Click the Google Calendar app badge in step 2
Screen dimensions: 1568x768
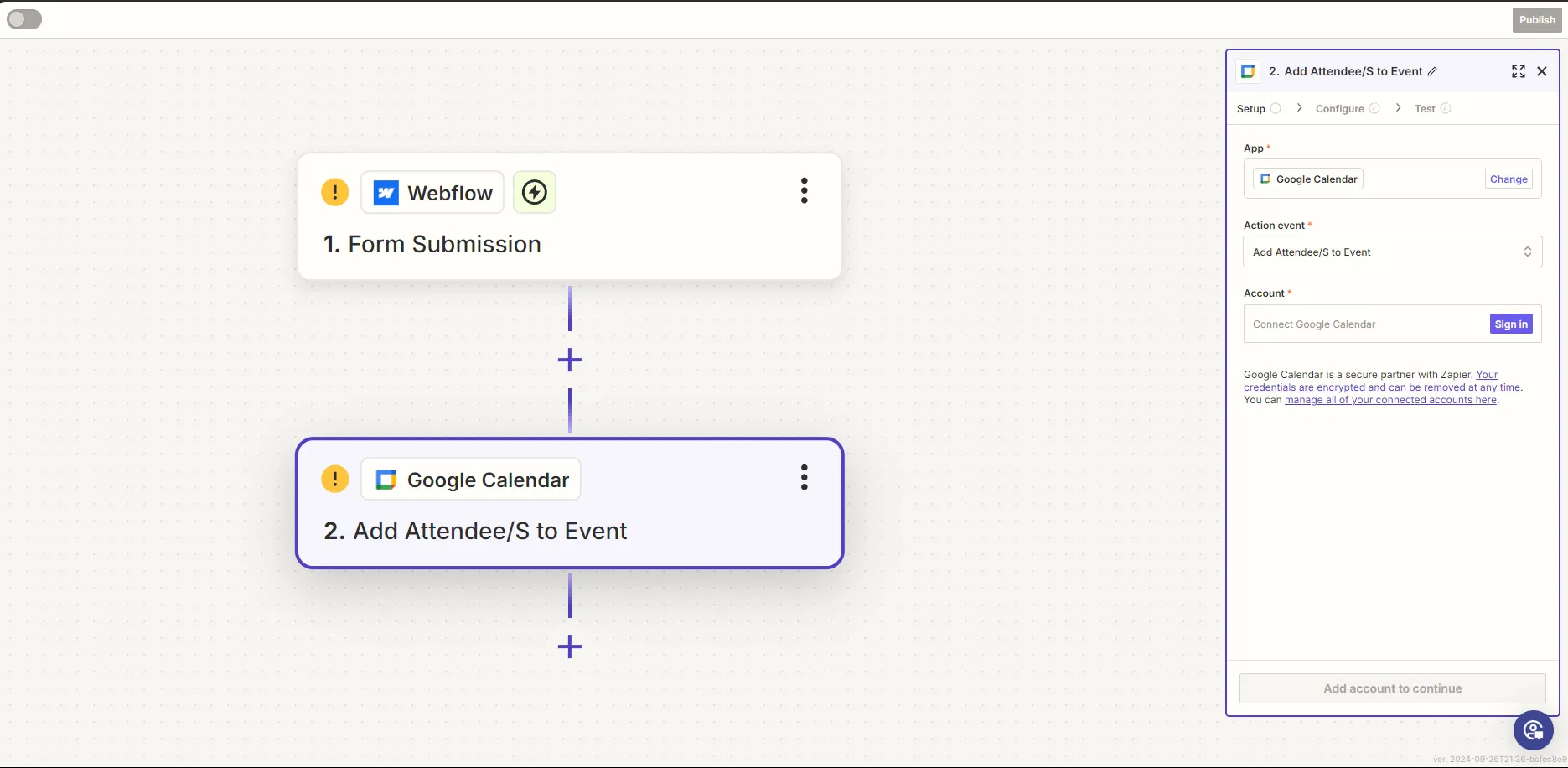tap(471, 480)
